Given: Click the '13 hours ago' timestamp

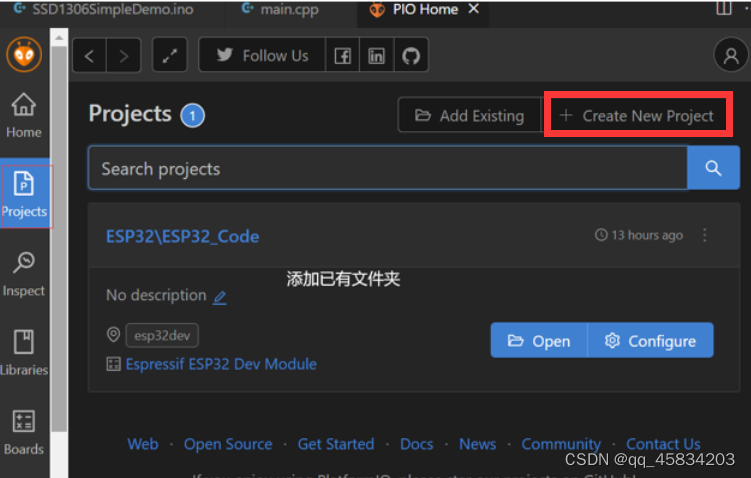Looking at the screenshot, I should (639, 235).
